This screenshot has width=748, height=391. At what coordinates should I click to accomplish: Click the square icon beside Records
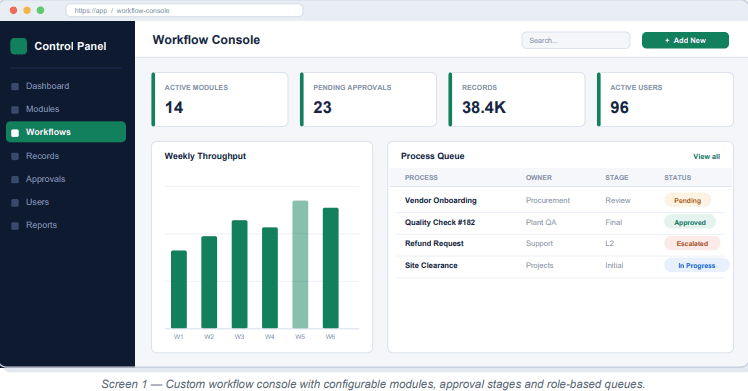(15, 156)
